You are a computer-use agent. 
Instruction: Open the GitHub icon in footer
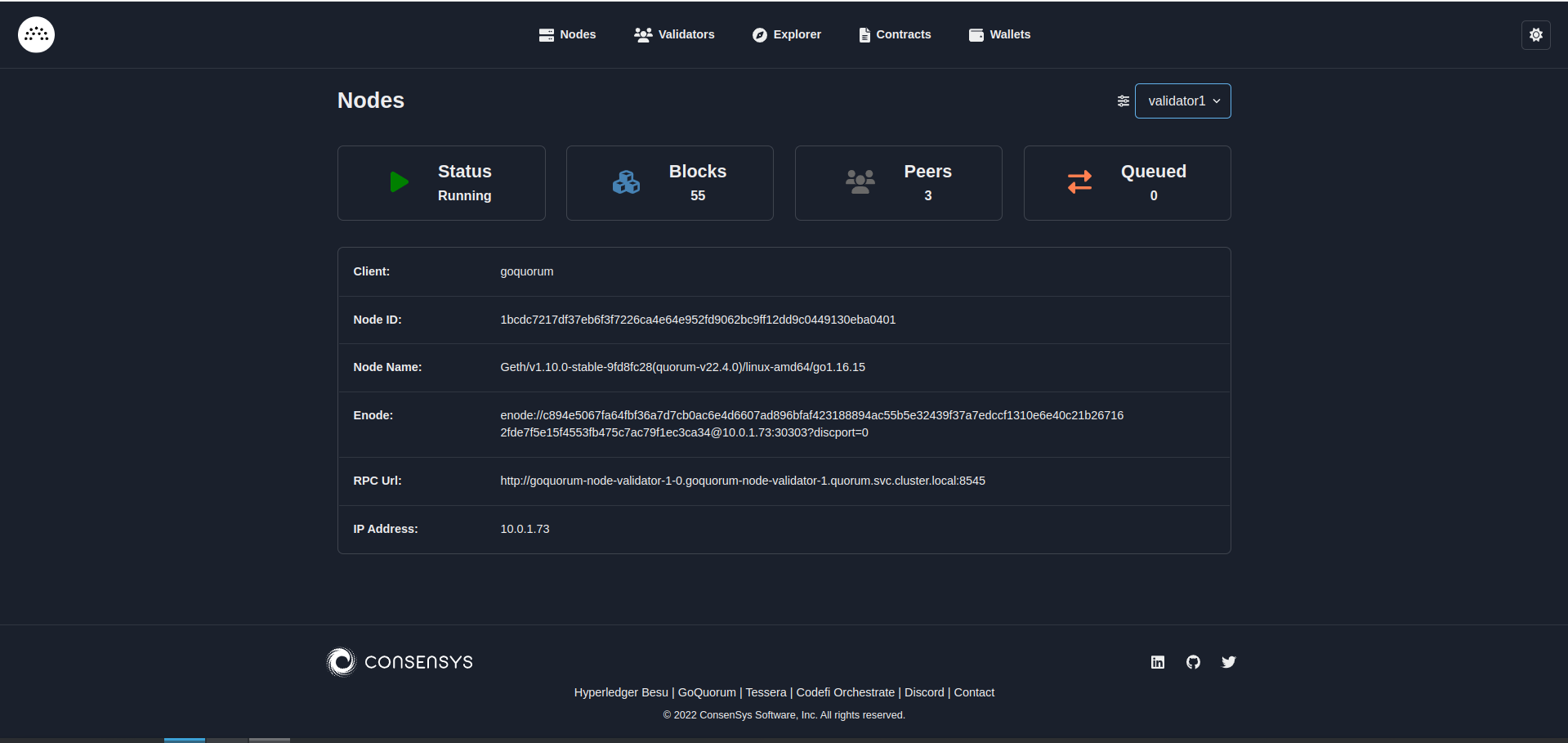1193,662
